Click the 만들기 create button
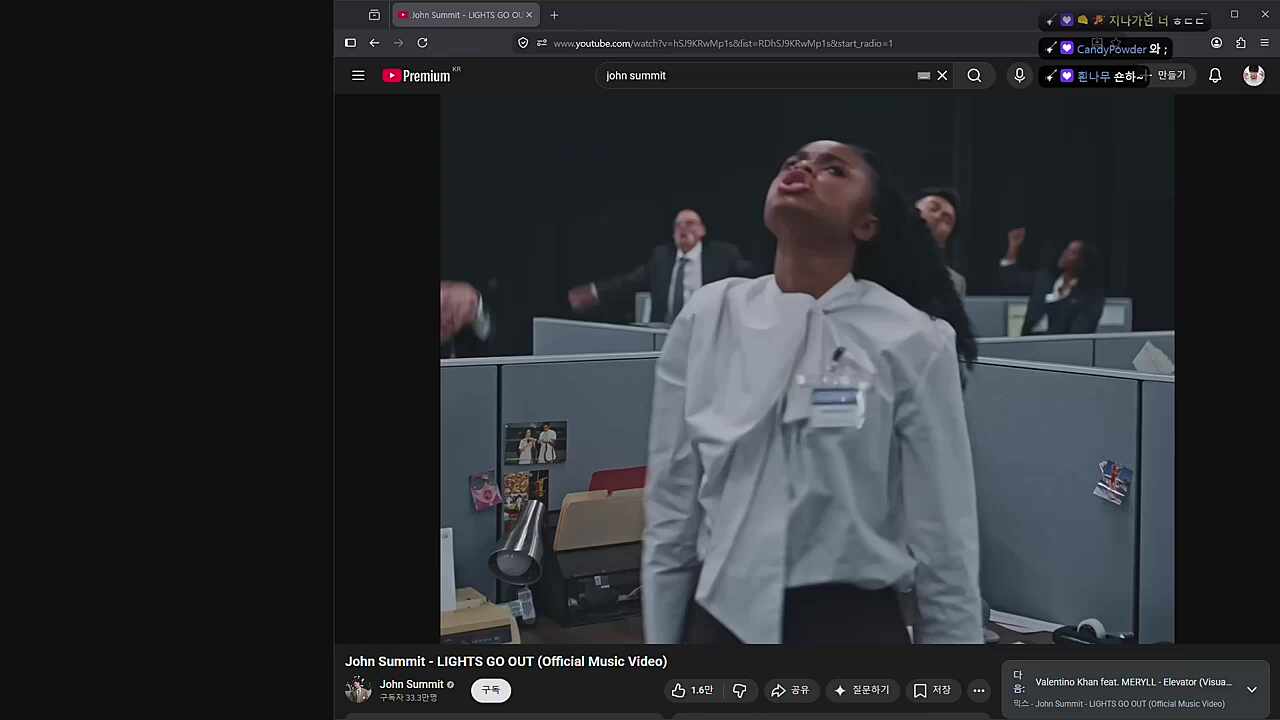 (x=1169, y=75)
